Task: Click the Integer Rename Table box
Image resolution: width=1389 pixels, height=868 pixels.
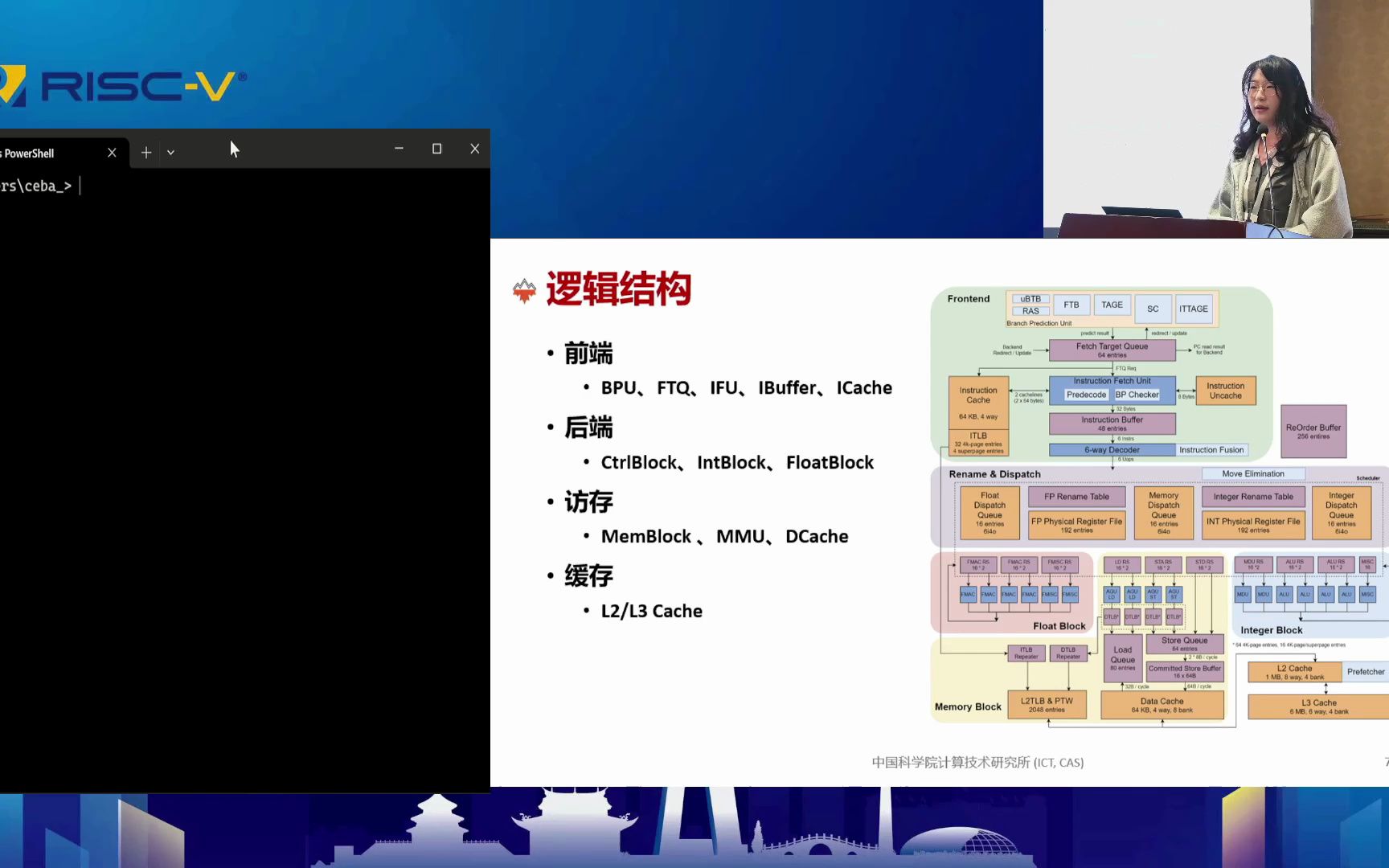Action: [1253, 497]
